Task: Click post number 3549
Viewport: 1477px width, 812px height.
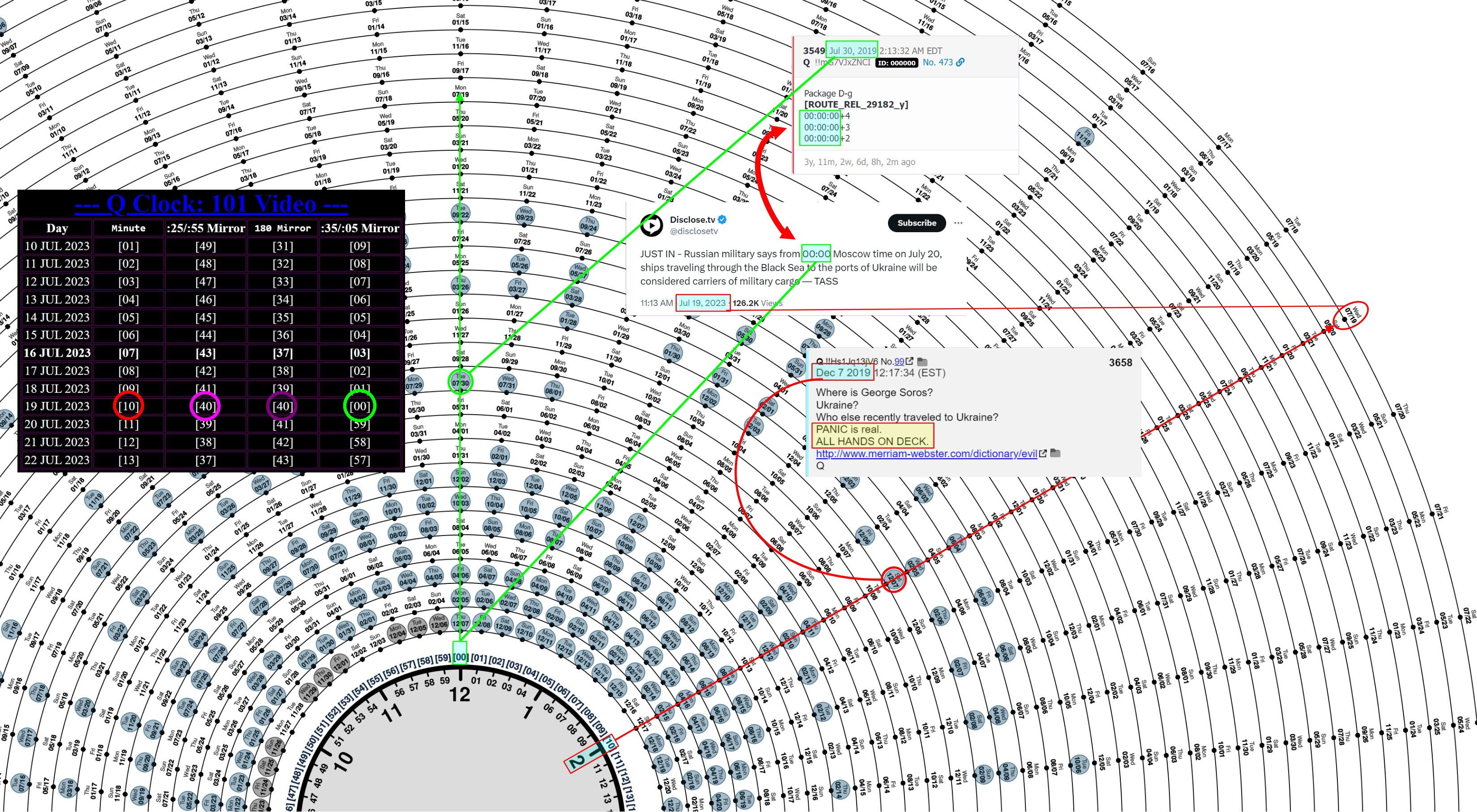Action: click(814, 51)
